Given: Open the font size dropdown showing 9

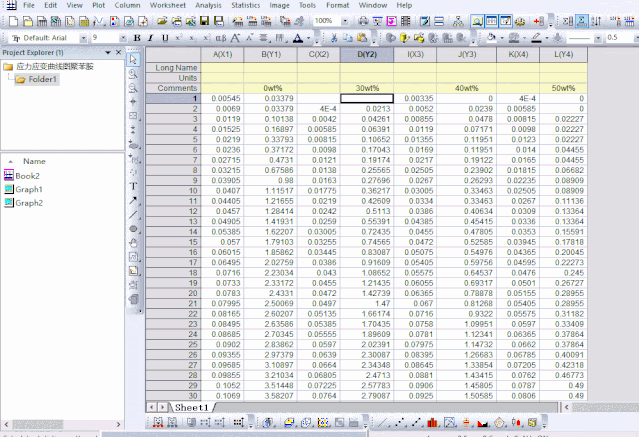Looking at the screenshot, I should pos(123,38).
